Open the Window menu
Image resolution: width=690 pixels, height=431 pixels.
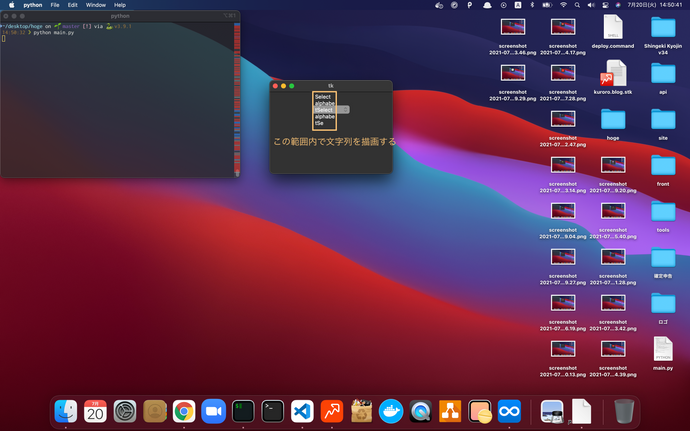[x=95, y=5]
